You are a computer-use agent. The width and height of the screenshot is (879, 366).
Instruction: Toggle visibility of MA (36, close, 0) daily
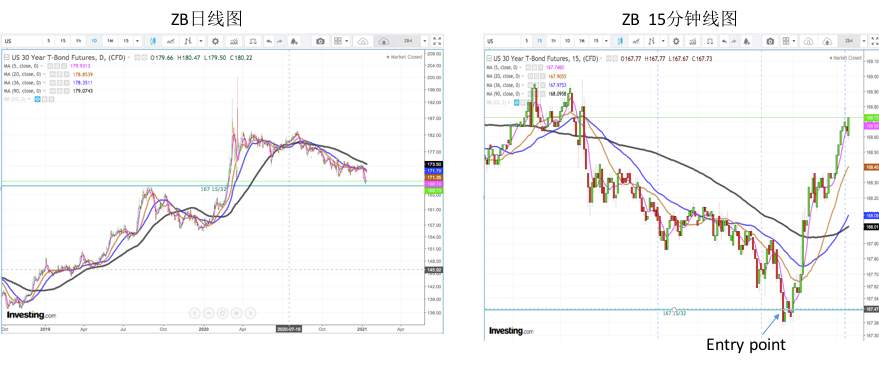52,83
